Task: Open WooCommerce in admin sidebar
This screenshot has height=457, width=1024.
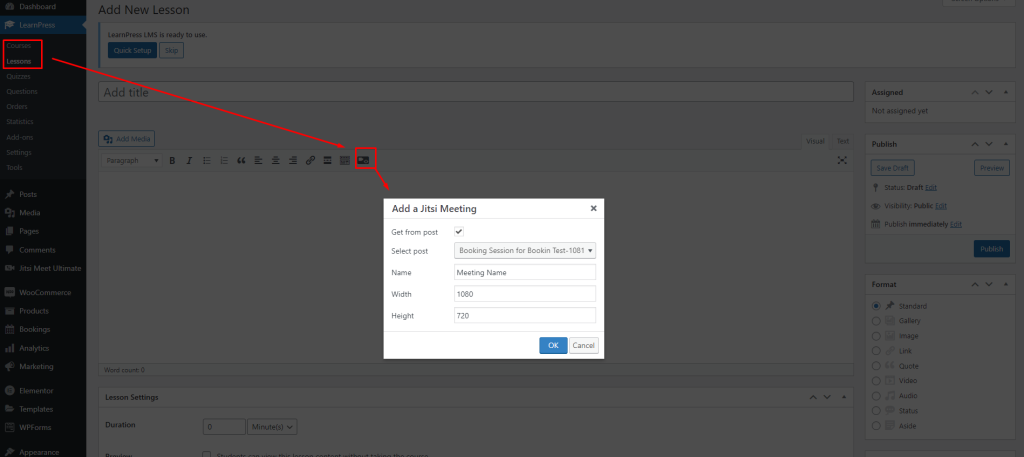Action: [43, 292]
